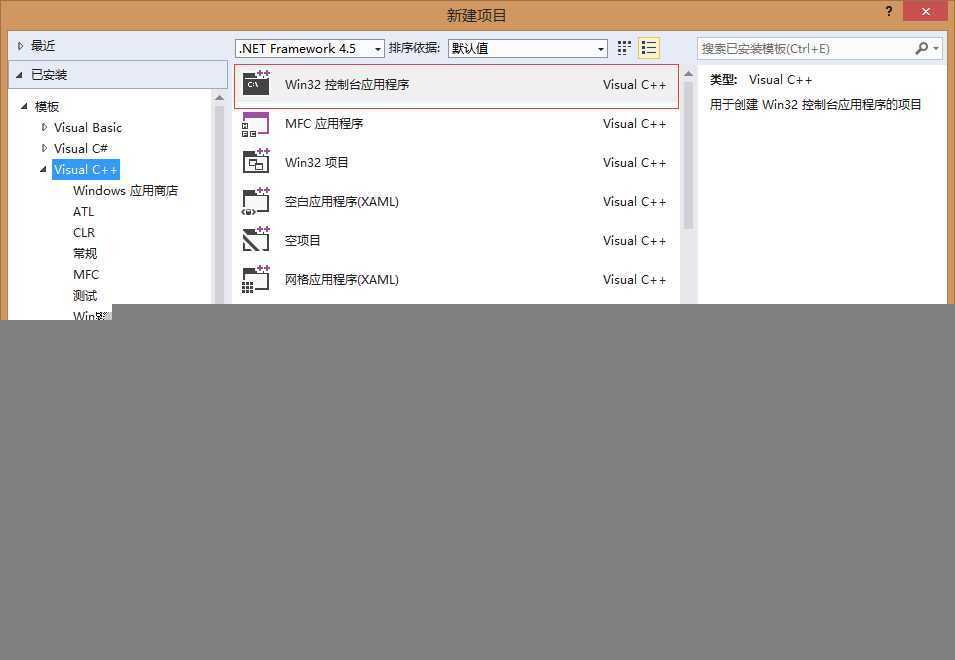Select Visual Basic tree item
This screenshot has height=660, width=955.
[88, 127]
